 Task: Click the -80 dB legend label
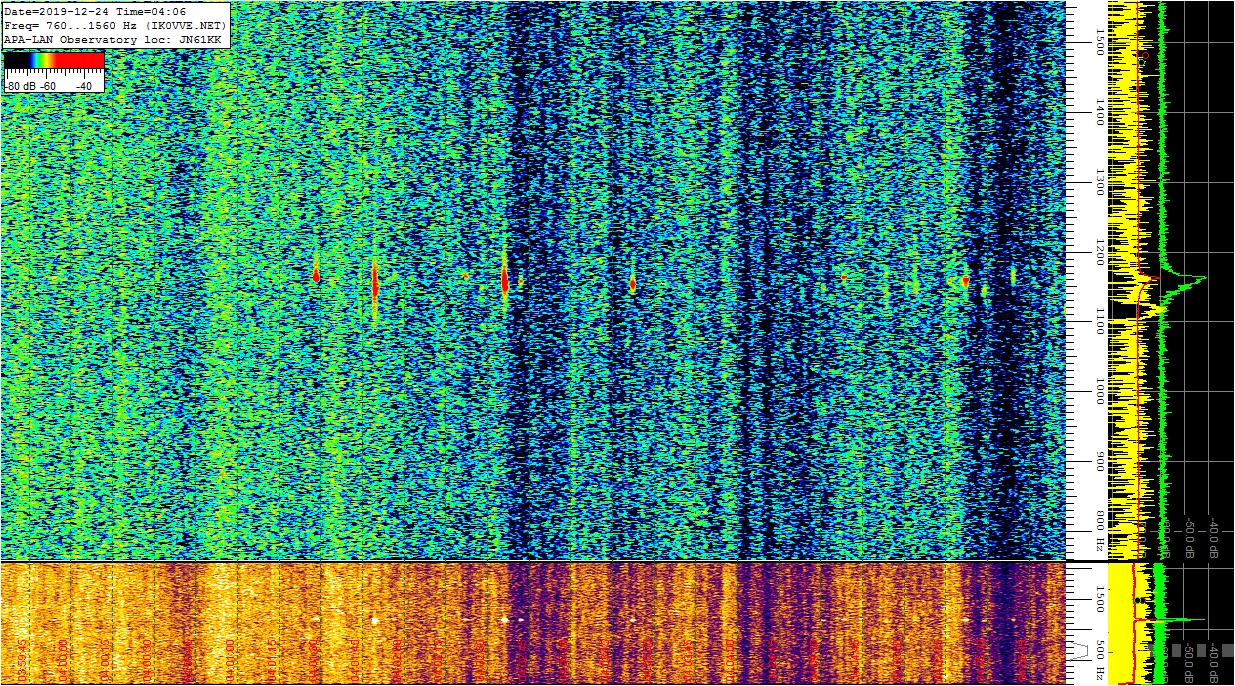21,86
